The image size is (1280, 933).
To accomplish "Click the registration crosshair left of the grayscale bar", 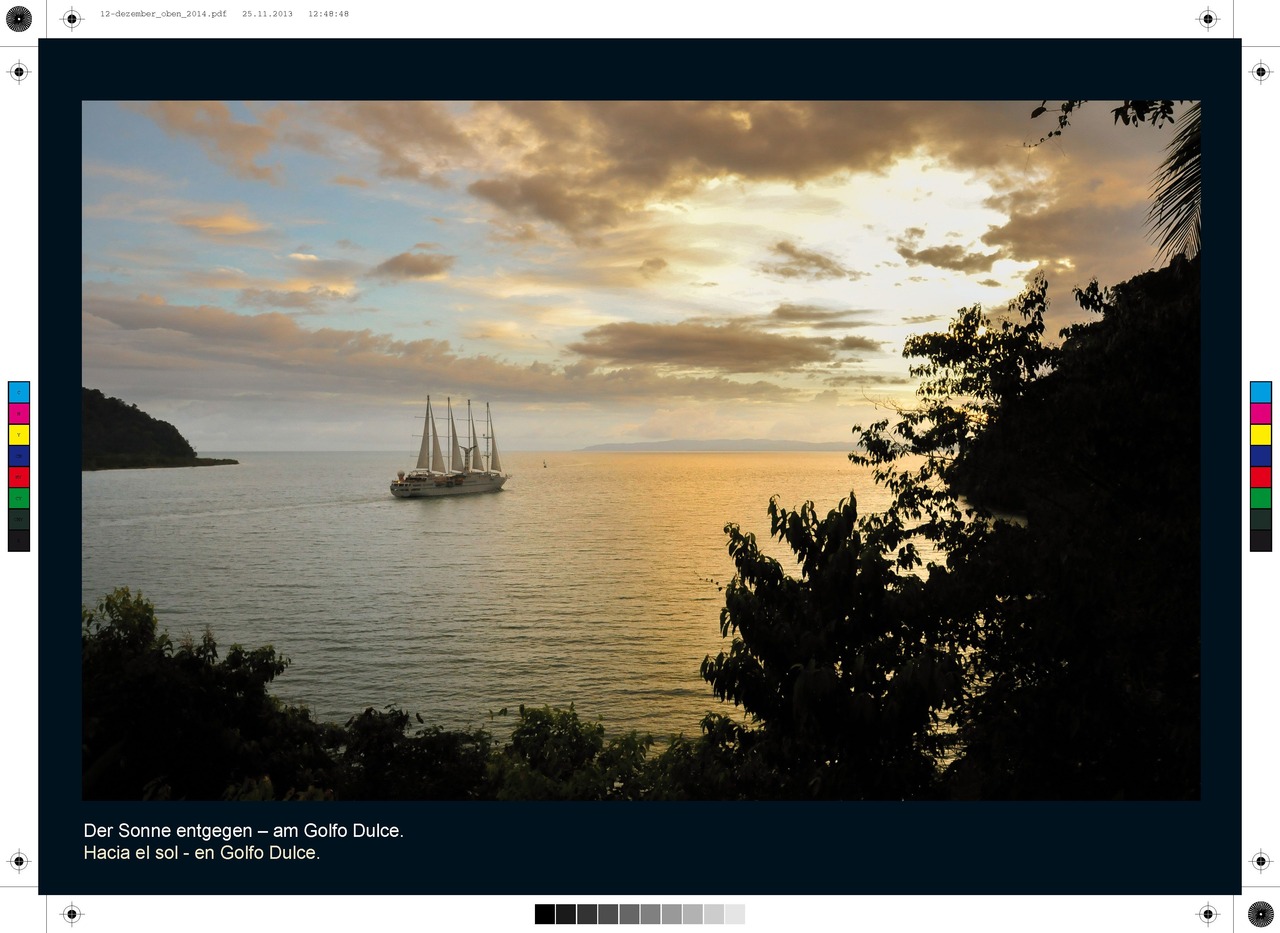I will [71, 914].
